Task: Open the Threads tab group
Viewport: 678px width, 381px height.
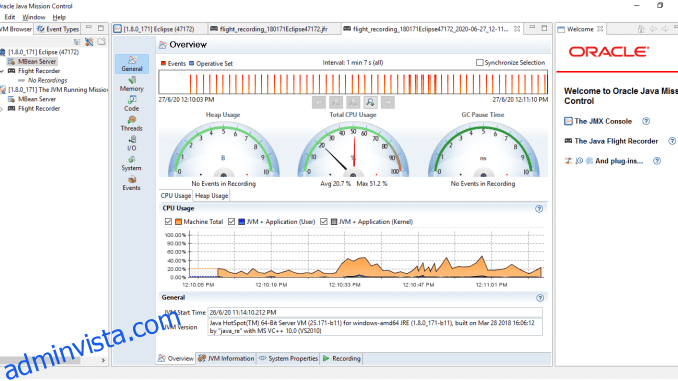Action: (132, 124)
